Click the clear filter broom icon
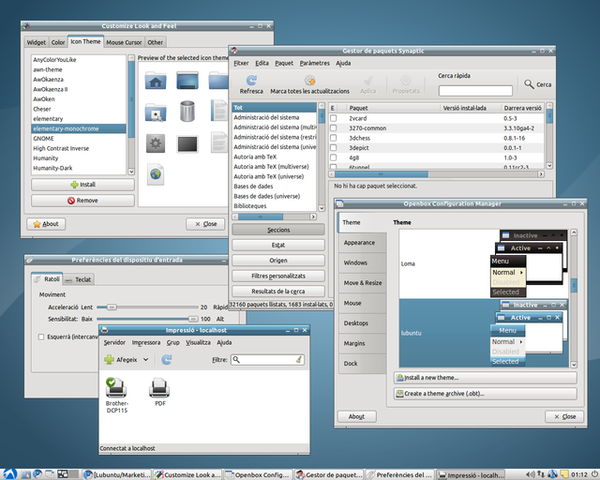600x480 pixels. pos(297,359)
